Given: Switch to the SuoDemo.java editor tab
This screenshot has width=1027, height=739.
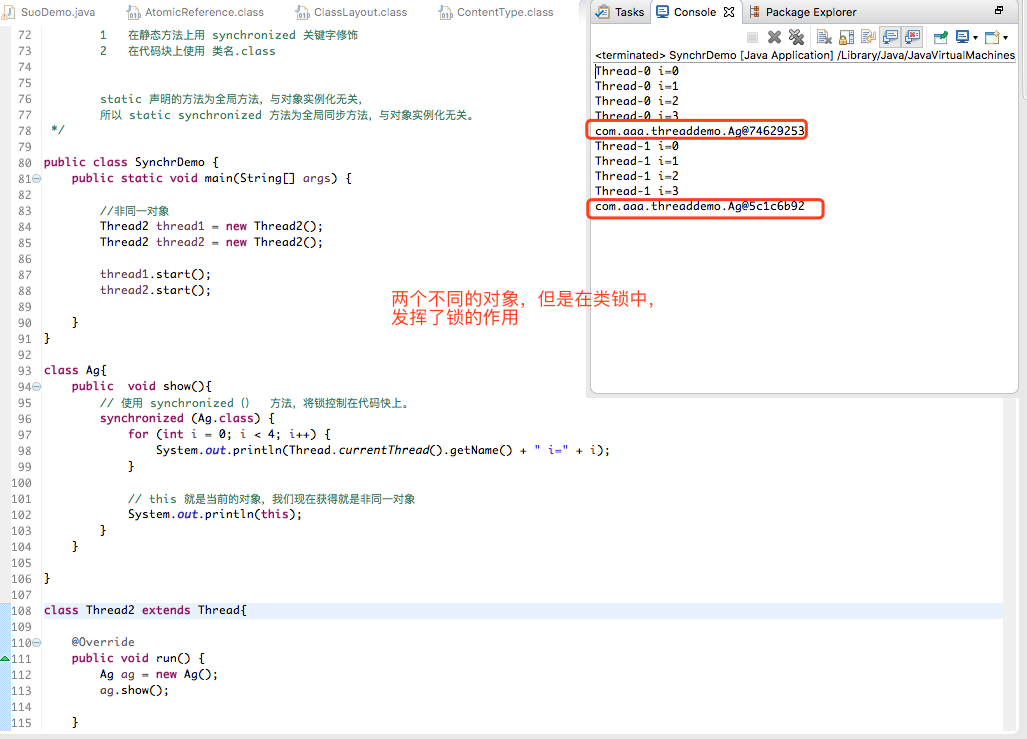Looking at the screenshot, I should pos(49,12).
